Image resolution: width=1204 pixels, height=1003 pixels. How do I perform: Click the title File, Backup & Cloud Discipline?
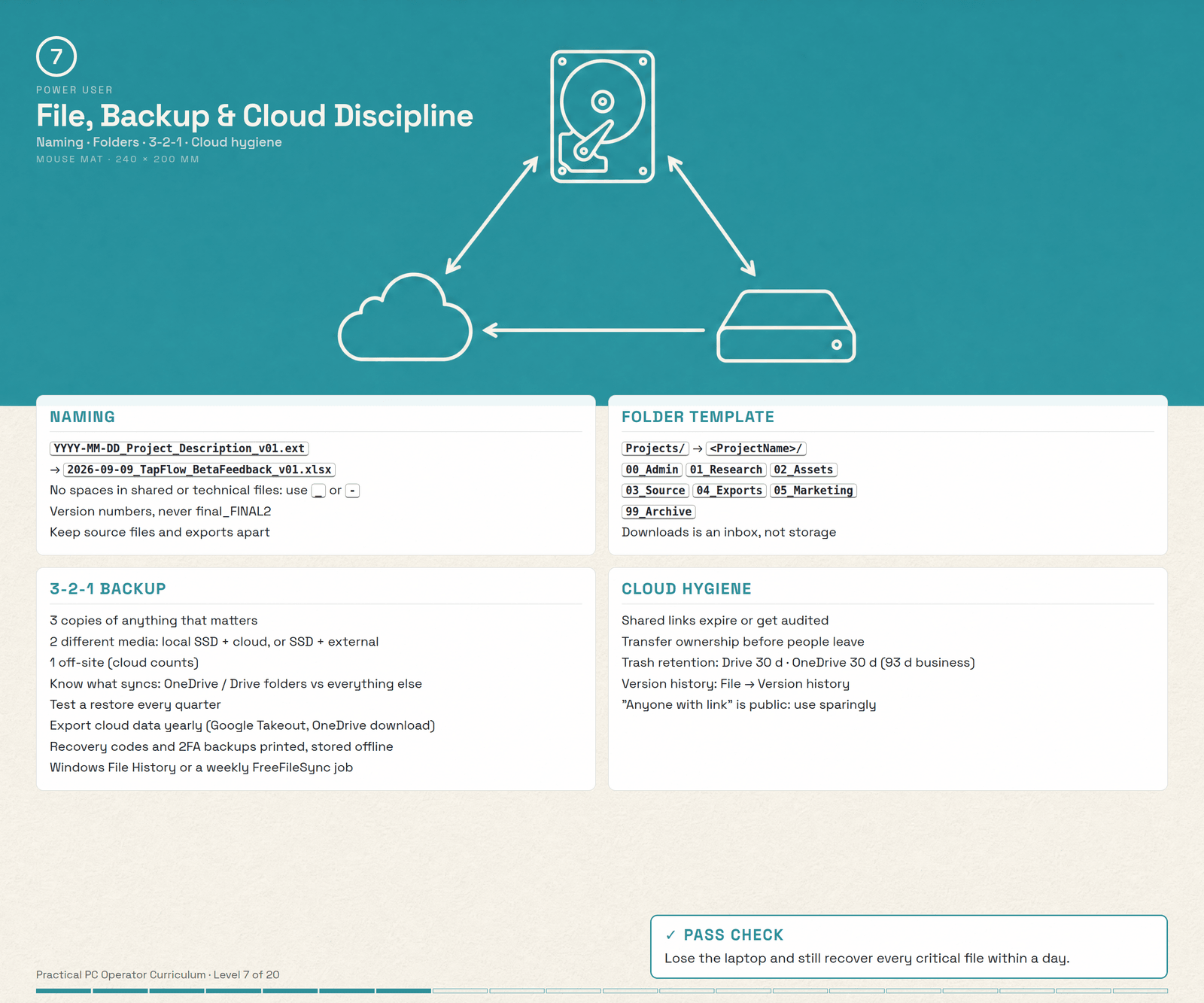(x=254, y=116)
